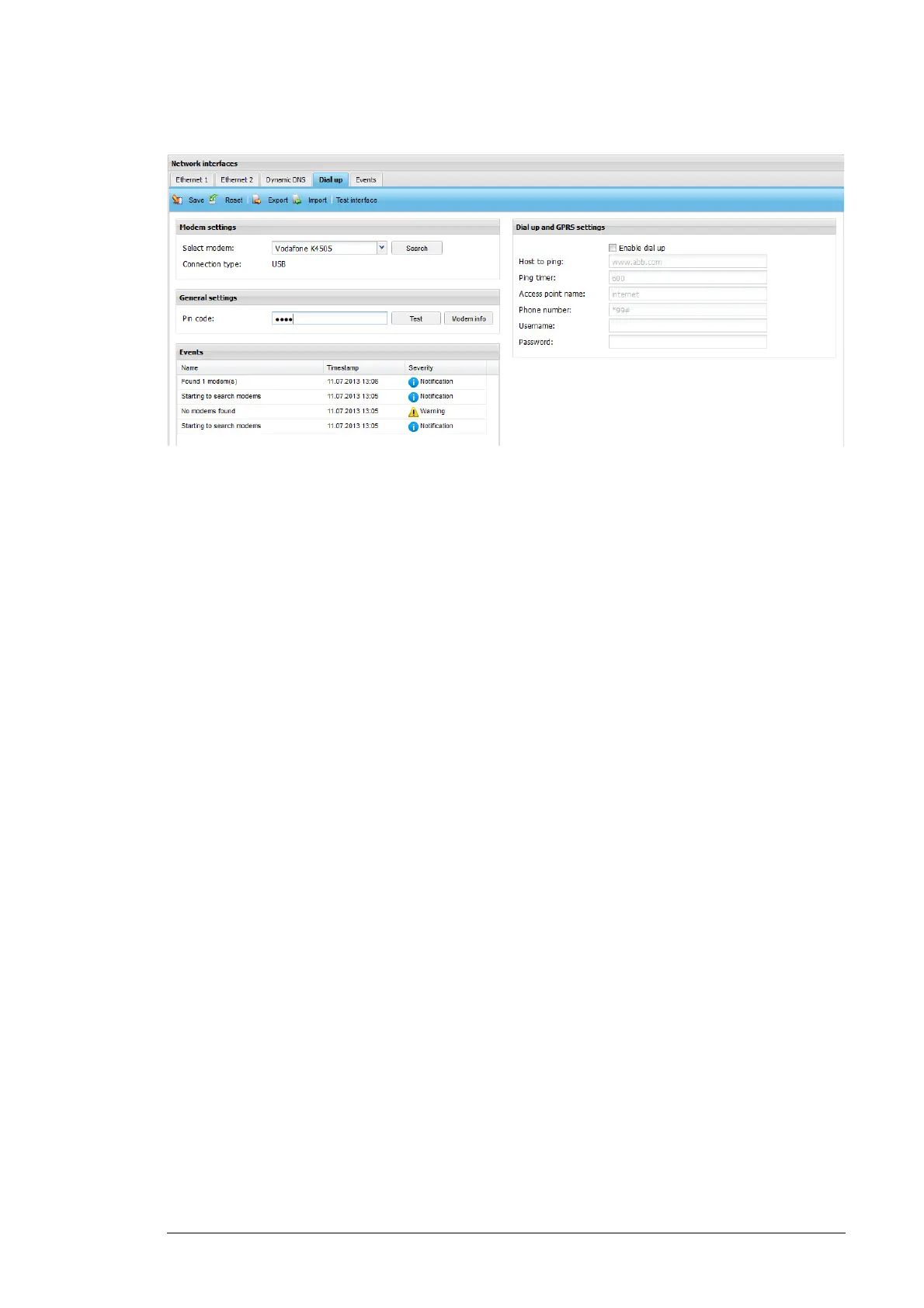The height and width of the screenshot is (1308, 924).
Task: Open the Select modem dropdown arrow
Action: point(381,248)
